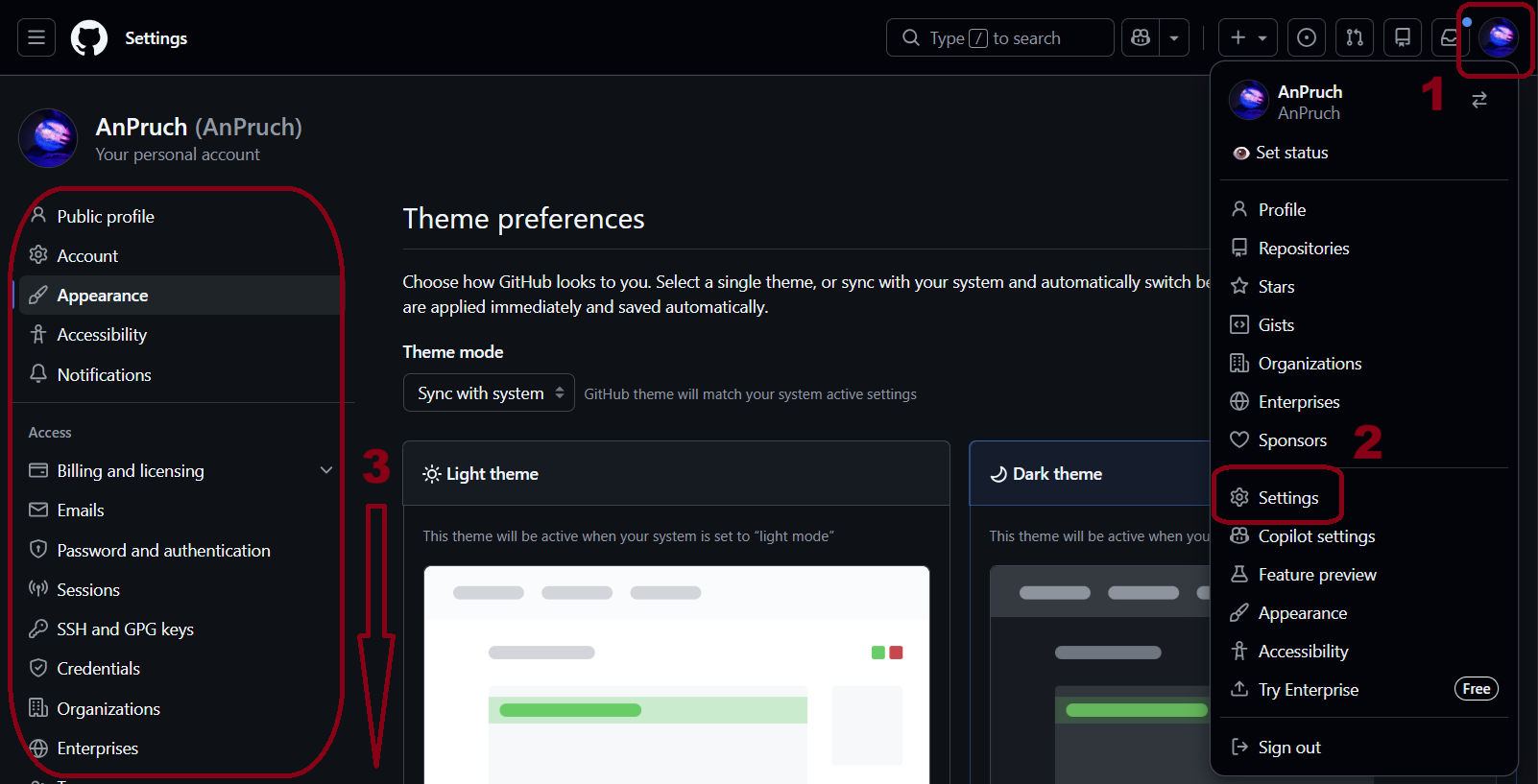Open the create new plus menu
The image size is (1538, 784).
pos(1248,37)
